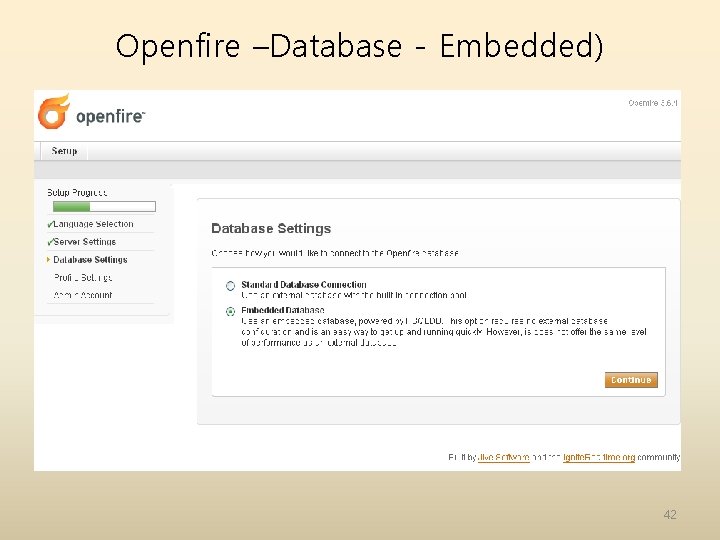Click Profile Settings step in sidebar
Image resolution: width=720 pixels, height=540 pixels.
pos(83,277)
